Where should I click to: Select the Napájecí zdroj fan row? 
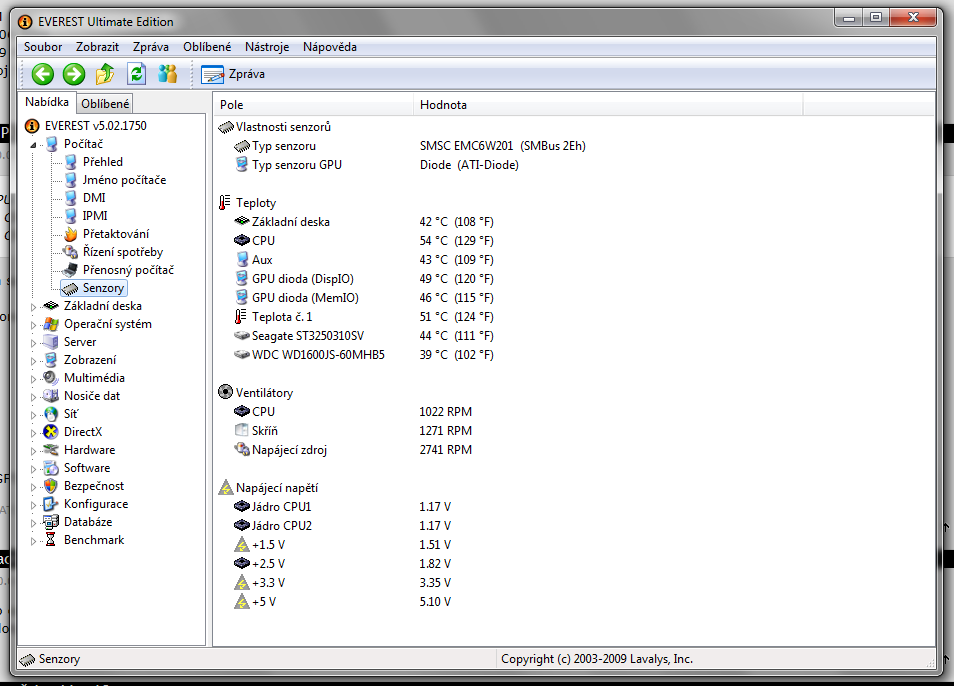(352, 449)
